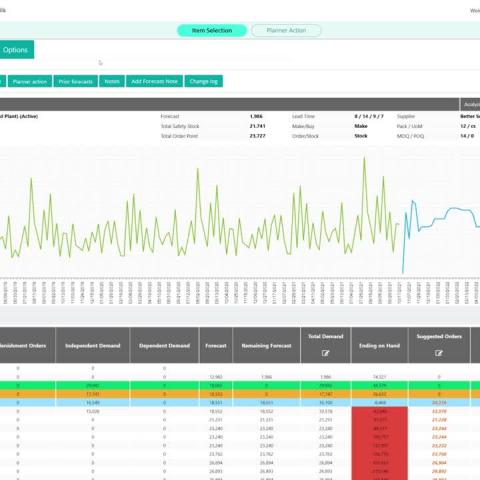Select the Dependent Demand column header
The height and width of the screenshot is (480, 480).
click(x=164, y=346)
